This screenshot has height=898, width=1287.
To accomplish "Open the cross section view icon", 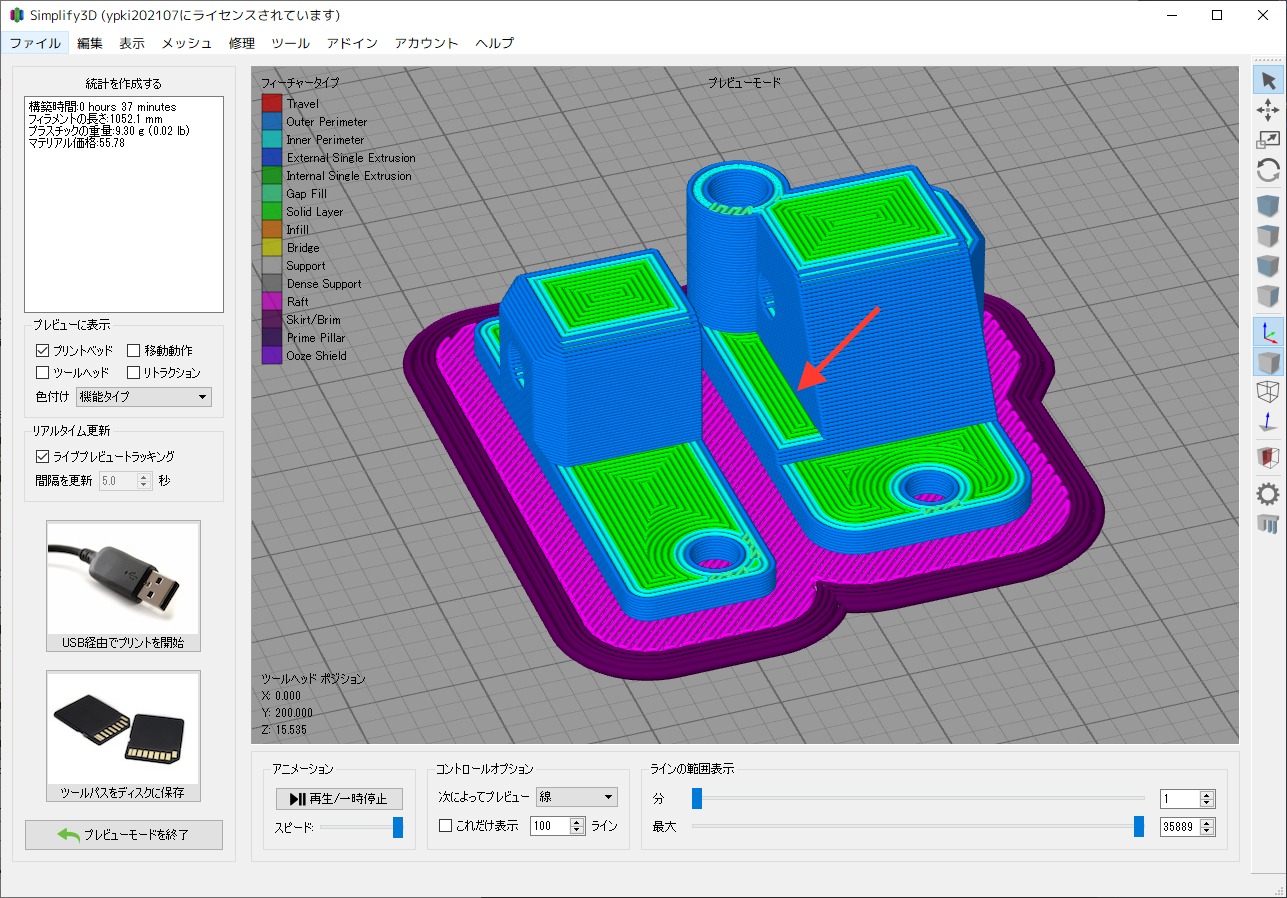I will click(1268, 457).
